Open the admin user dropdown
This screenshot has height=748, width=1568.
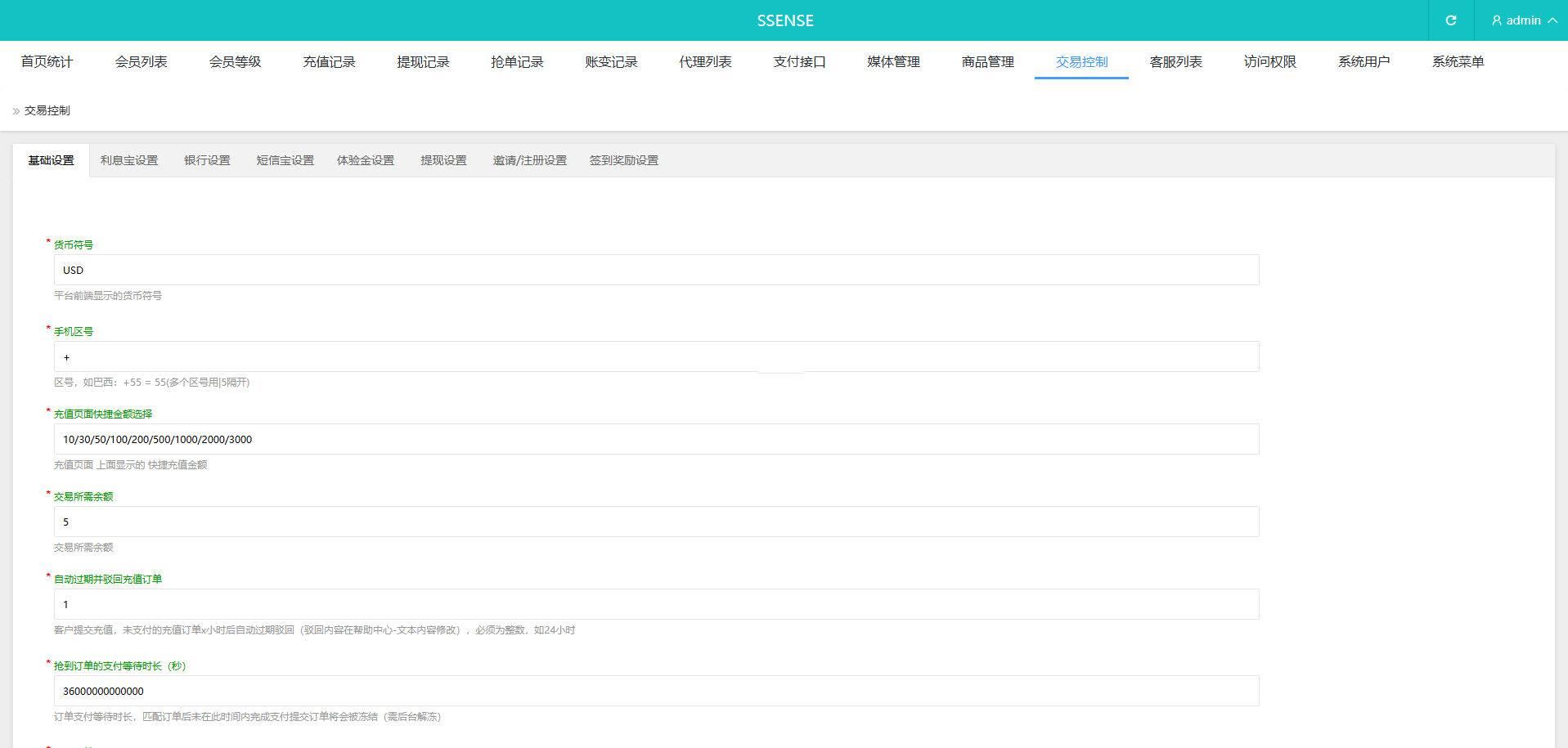point(1522,20)
